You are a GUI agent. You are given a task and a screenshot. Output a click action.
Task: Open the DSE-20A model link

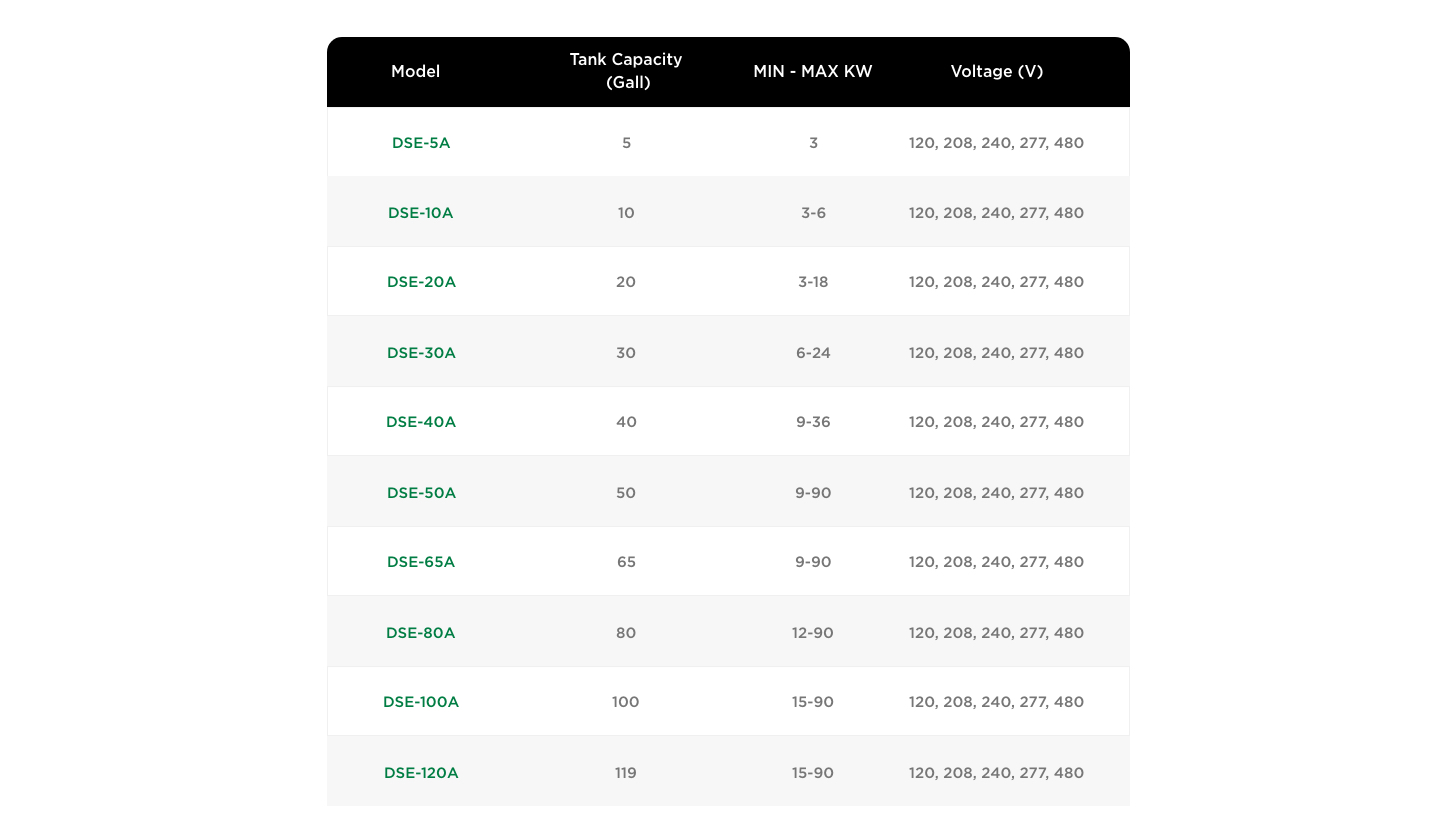pyautogui.click(x=421, y=282)
